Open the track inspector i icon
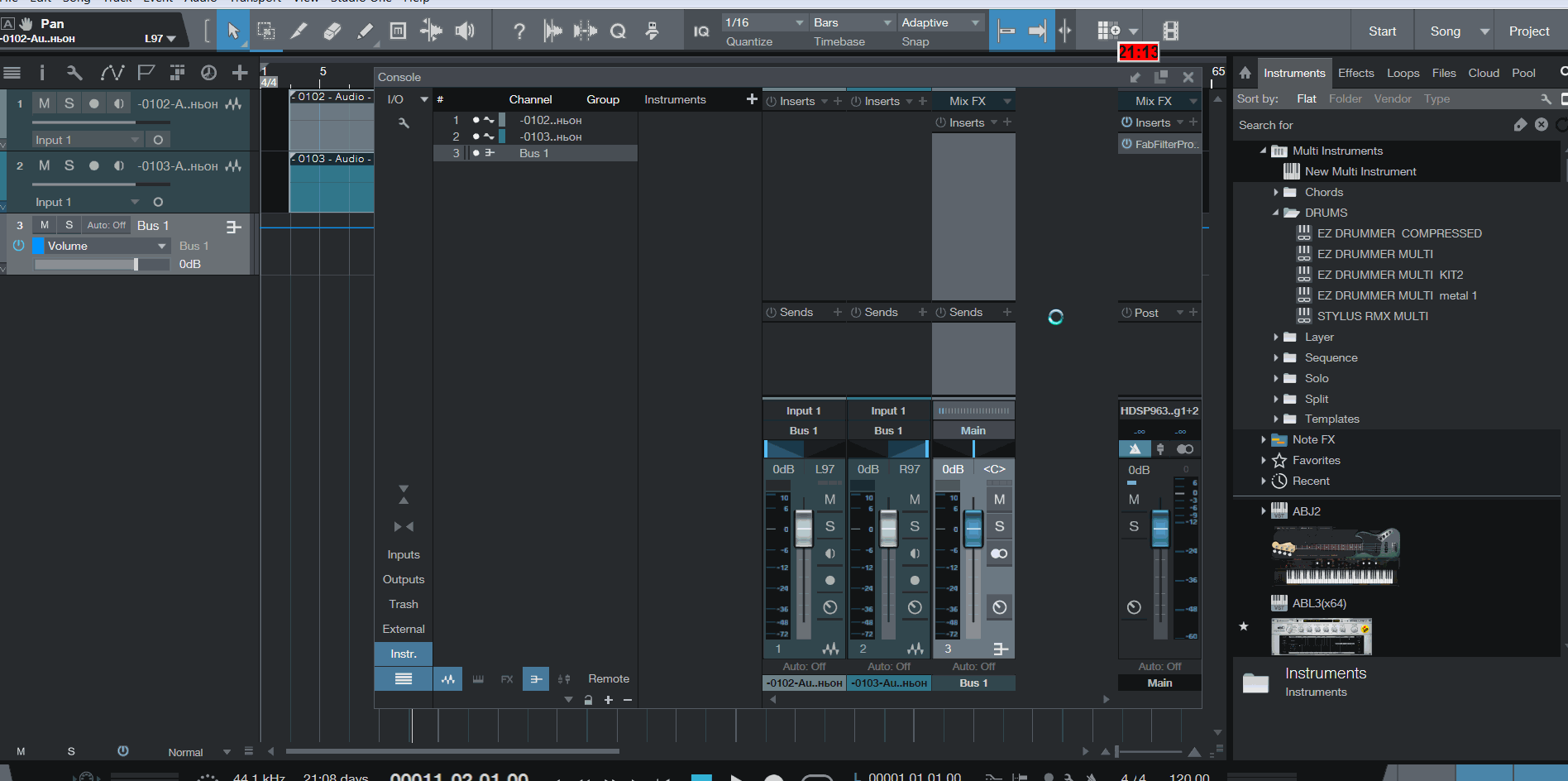This screenshot has width=1568, height=781. (42, 73)
